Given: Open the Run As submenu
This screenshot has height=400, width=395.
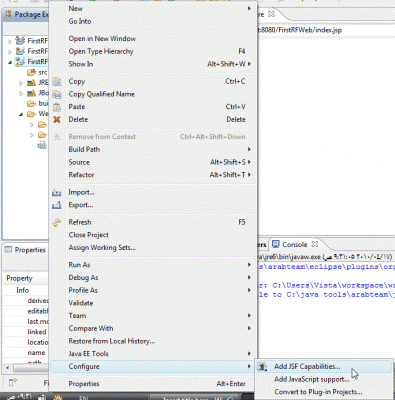Looking at the screenshot, I should 153,265.
